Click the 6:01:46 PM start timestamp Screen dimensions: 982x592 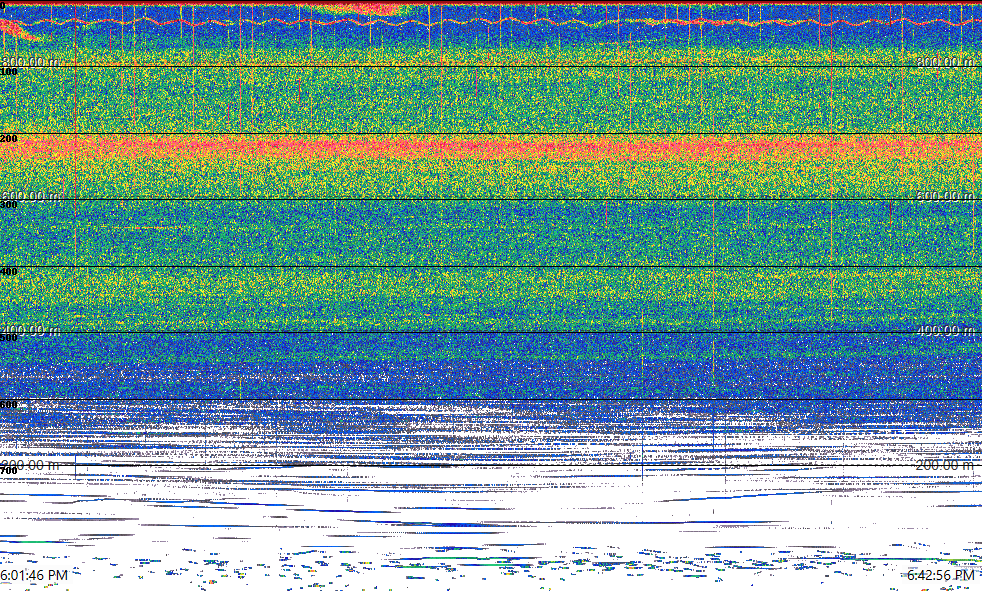pos(34,575)
